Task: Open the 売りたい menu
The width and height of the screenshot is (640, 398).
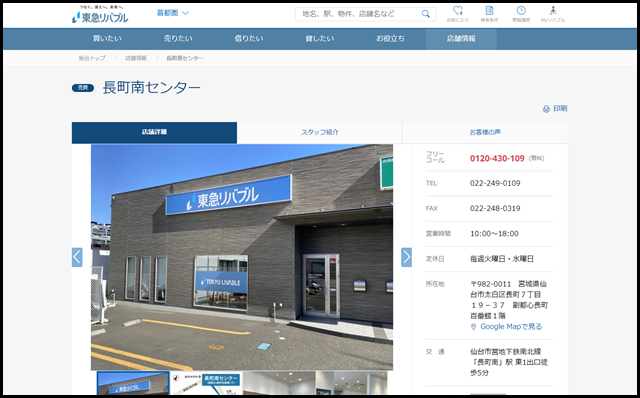Action: 178,39
